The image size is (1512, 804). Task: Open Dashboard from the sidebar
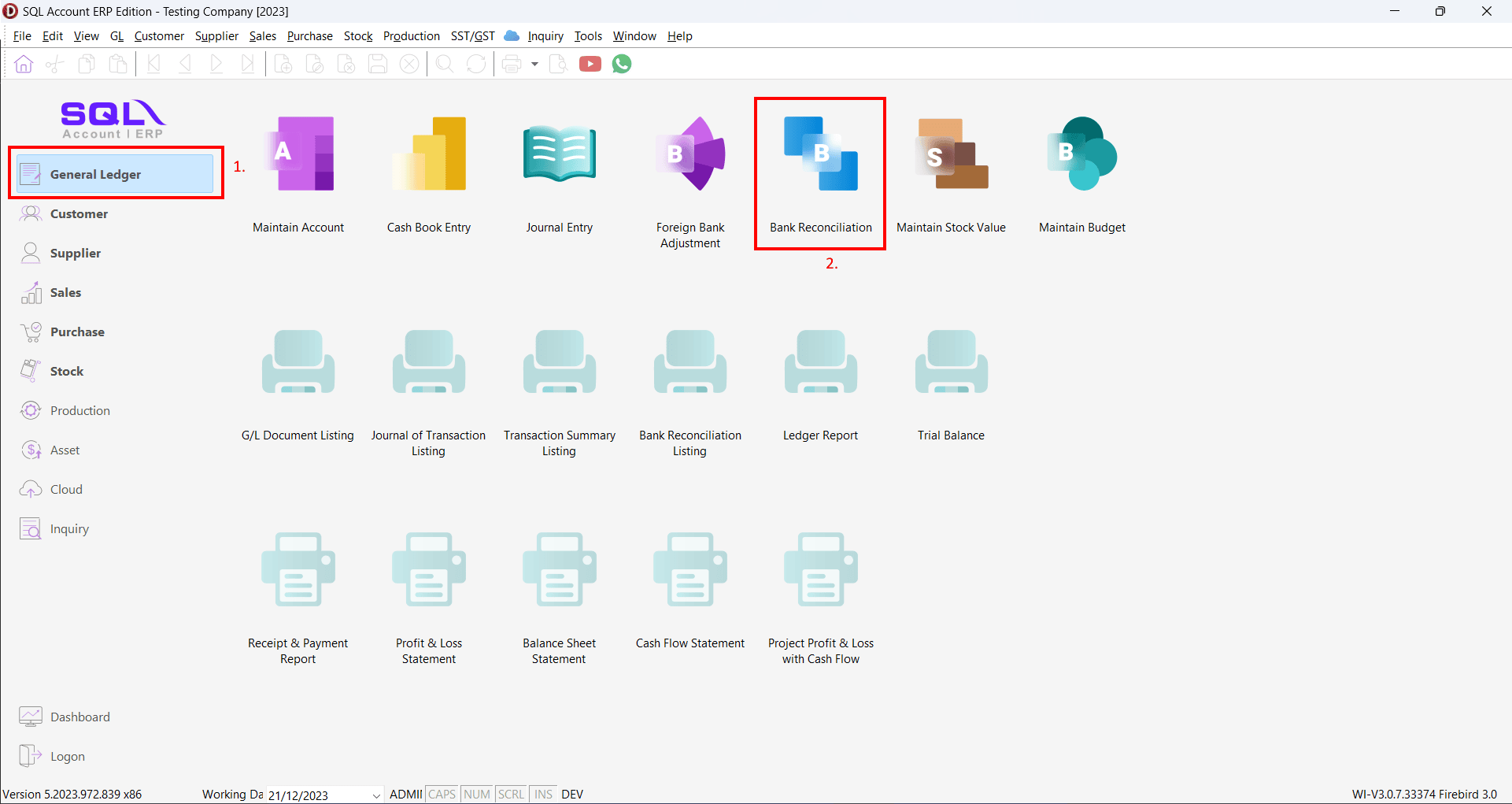79,717
